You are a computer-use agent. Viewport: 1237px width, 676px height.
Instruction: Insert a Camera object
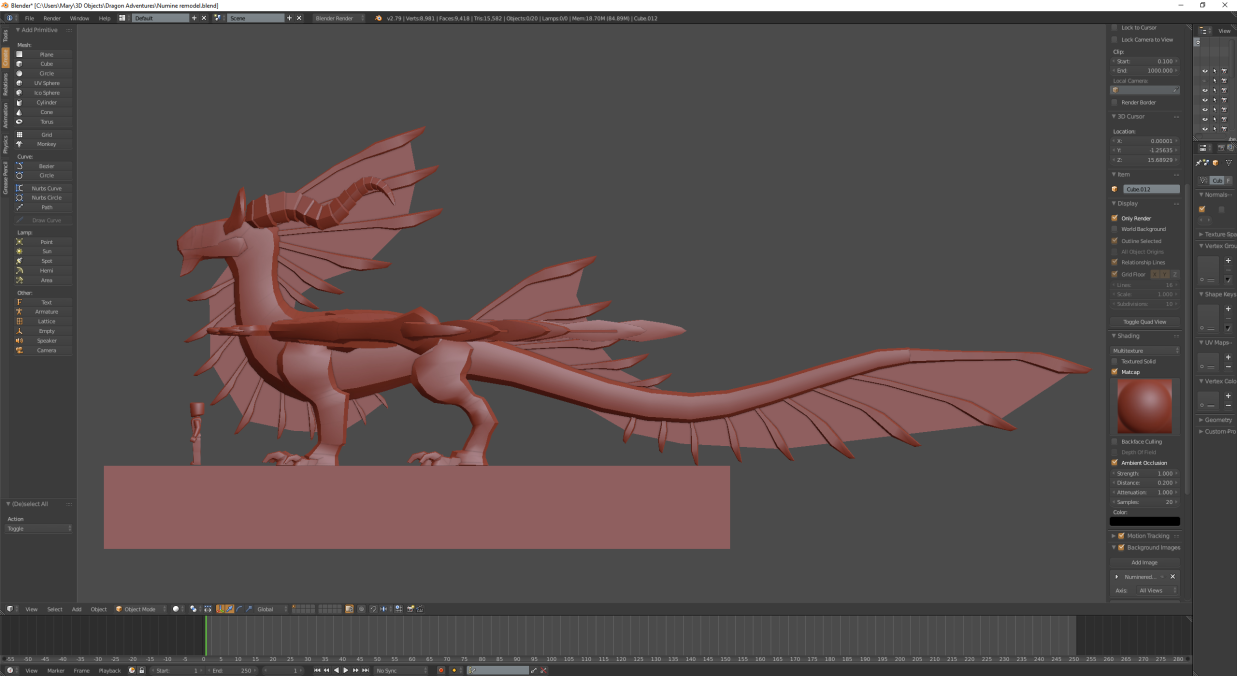tap(46, 351)
